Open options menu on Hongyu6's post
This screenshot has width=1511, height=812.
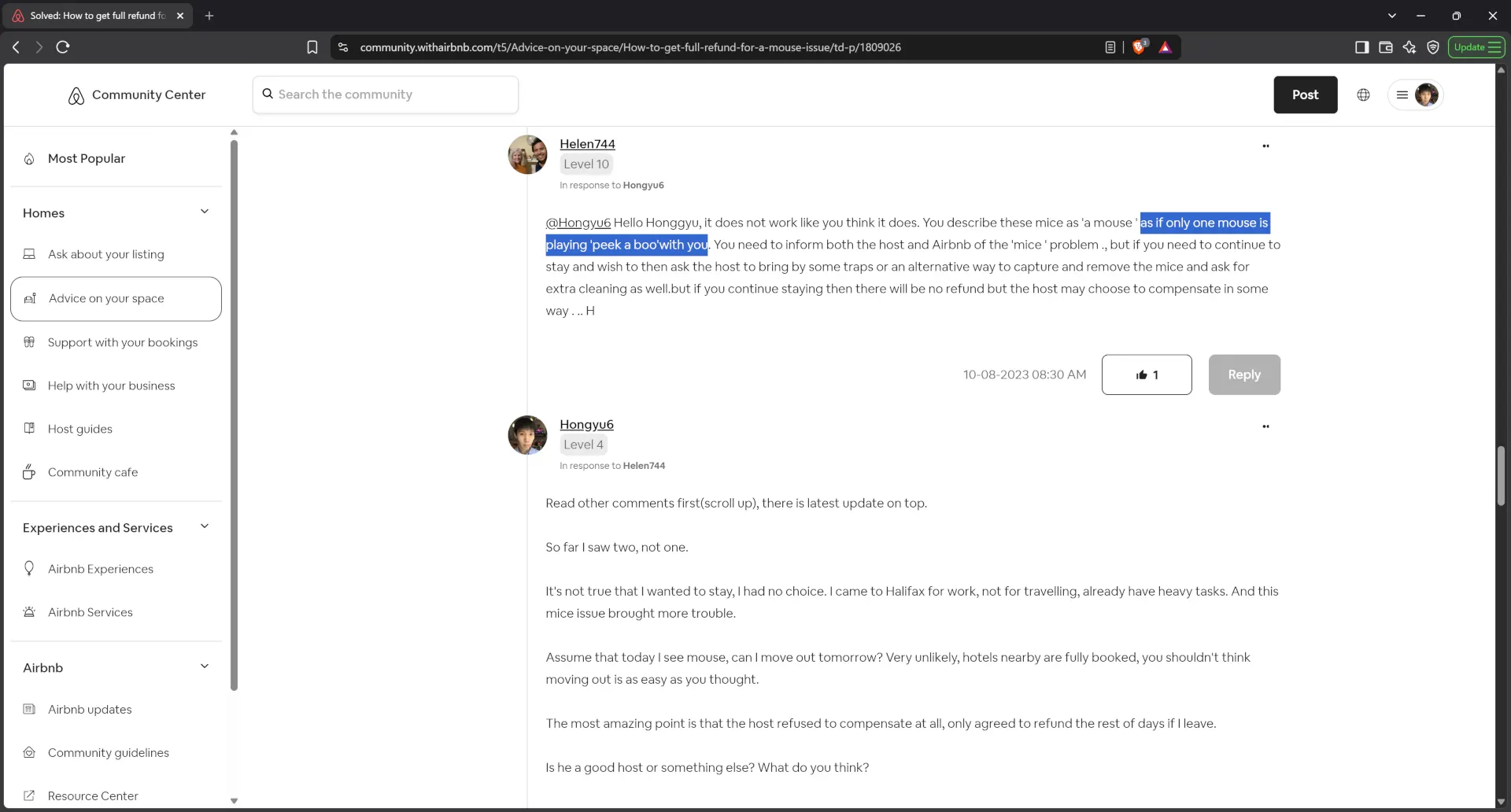(x=1265, y=426)
